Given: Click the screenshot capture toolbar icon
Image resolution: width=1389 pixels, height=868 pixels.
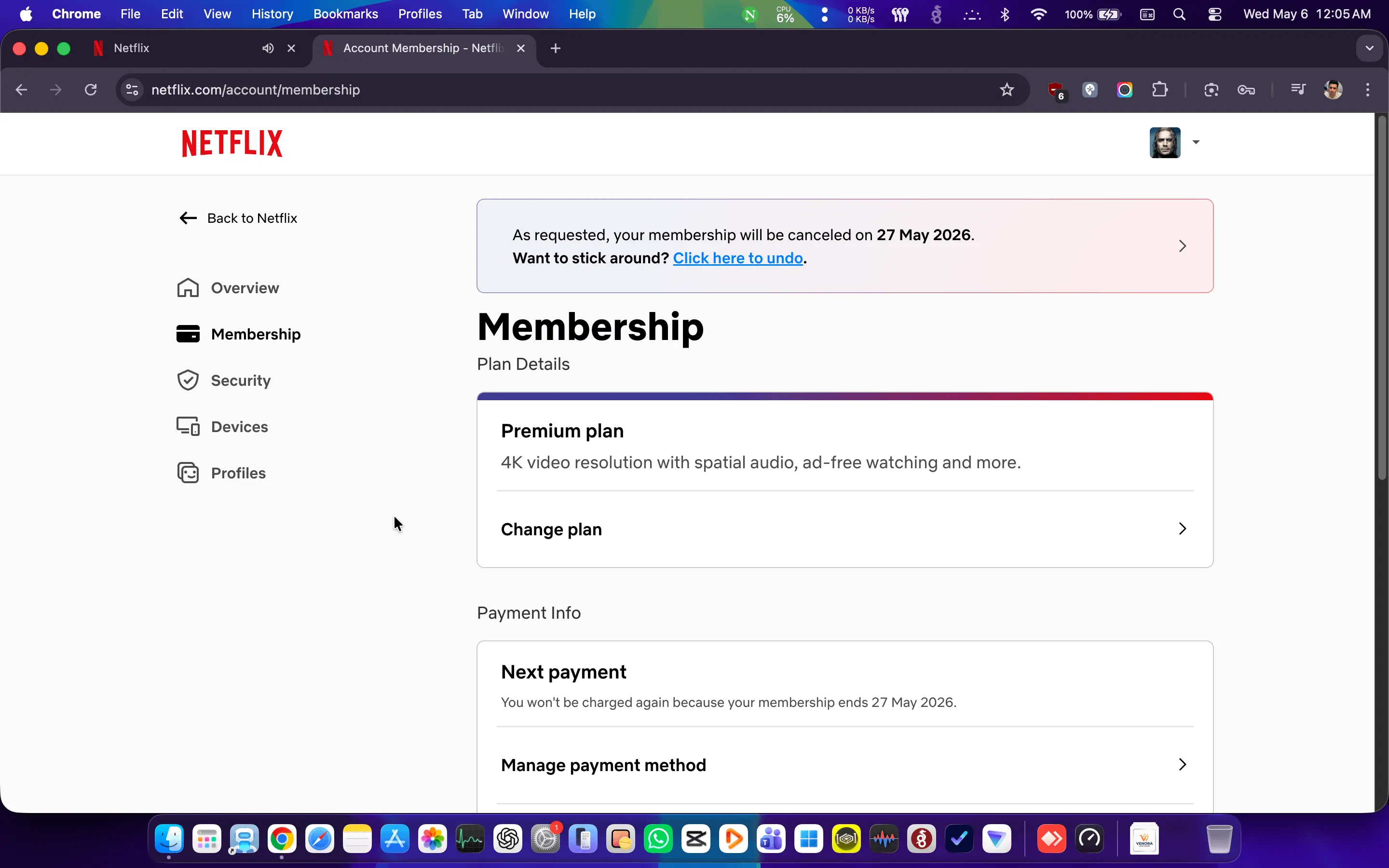Looking at the screenshot, I should (x=1211, y=90).
